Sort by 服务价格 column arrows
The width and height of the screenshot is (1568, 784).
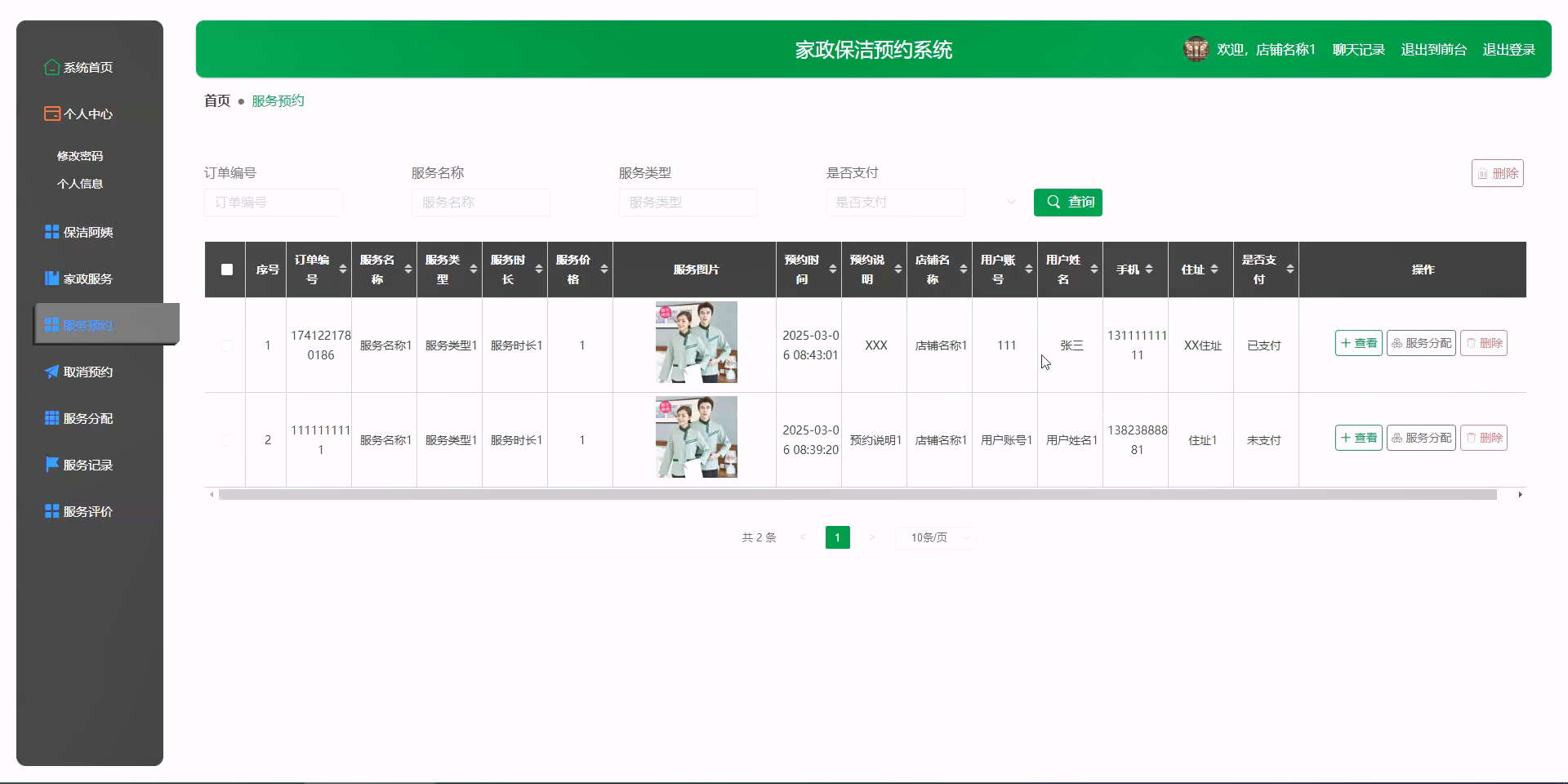click(x=604, y=269)
